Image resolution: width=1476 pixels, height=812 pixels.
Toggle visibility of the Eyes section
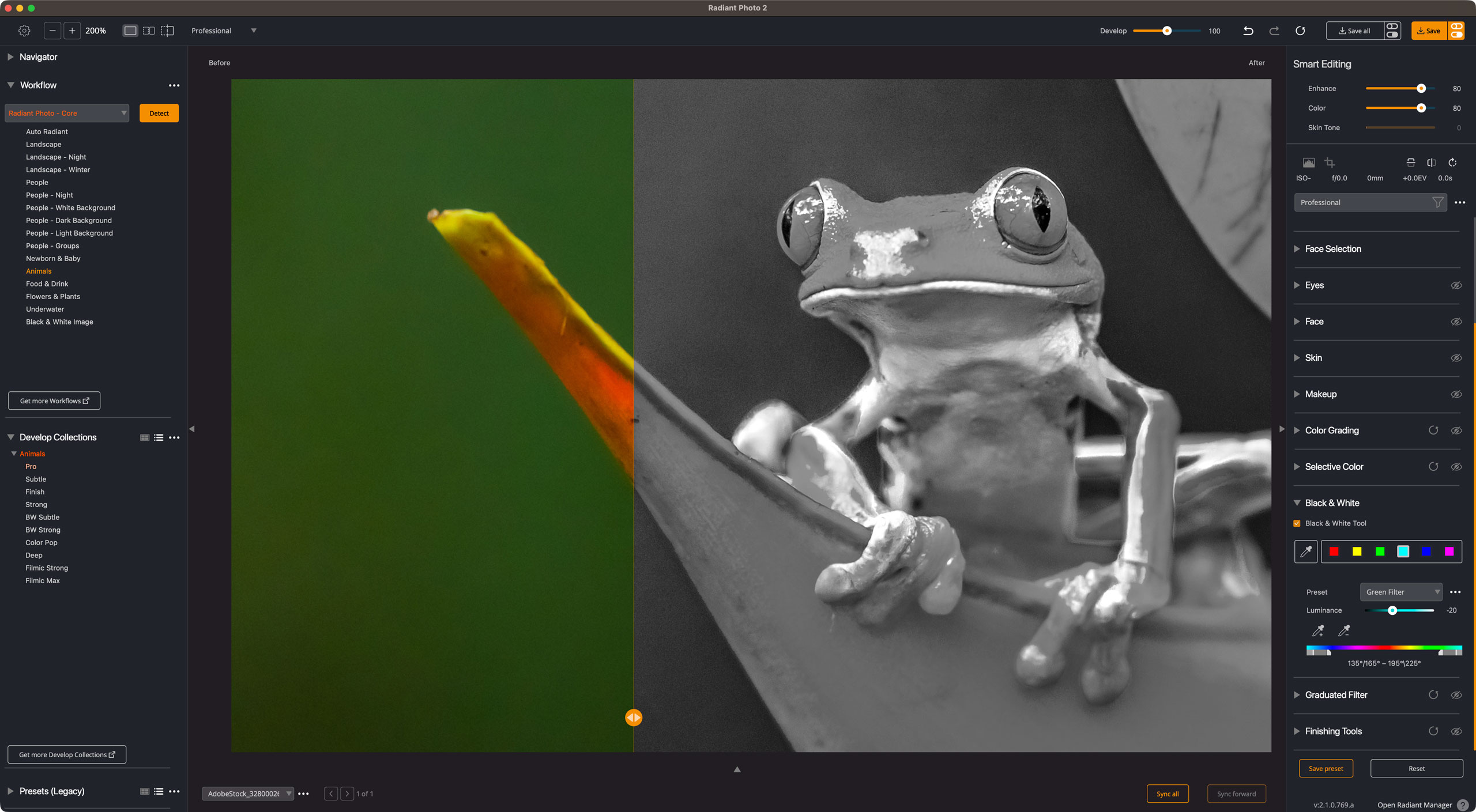(1456, 285)
